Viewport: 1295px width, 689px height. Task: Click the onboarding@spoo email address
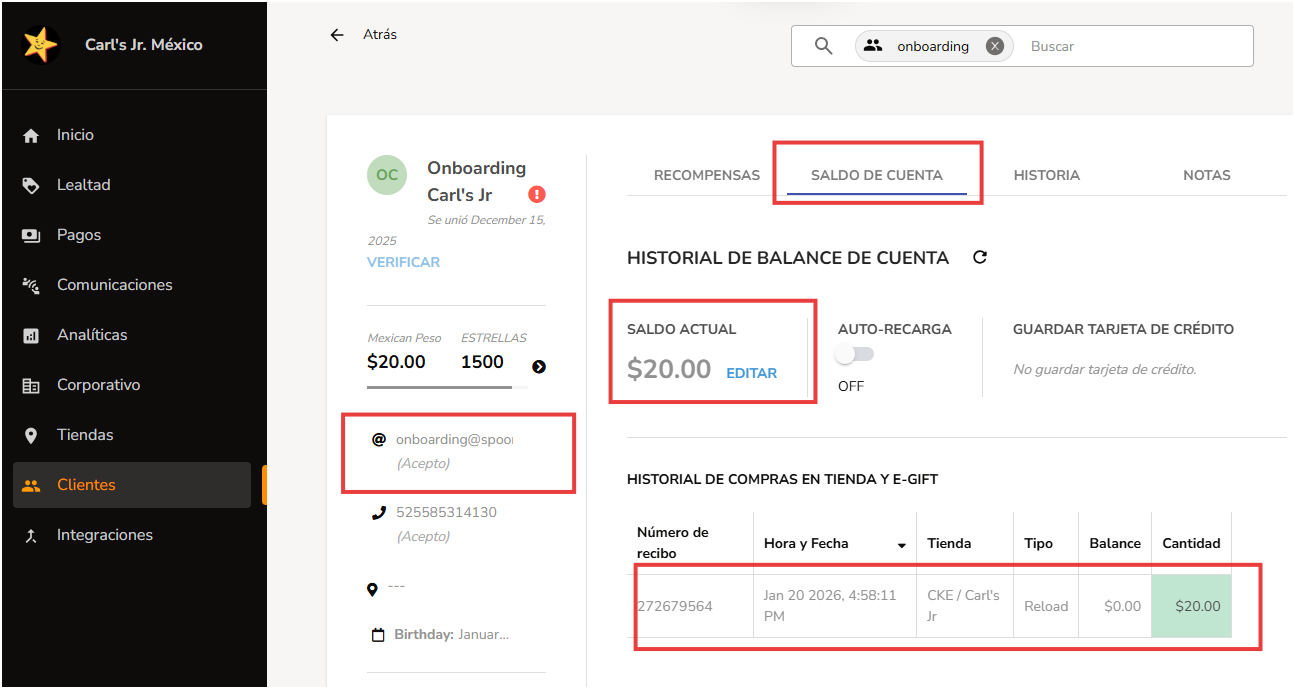pyautogui.click(x=454, y=439)
